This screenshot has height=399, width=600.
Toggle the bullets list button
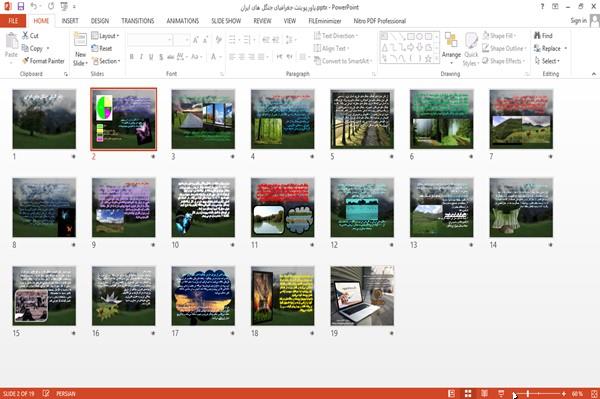233,40
